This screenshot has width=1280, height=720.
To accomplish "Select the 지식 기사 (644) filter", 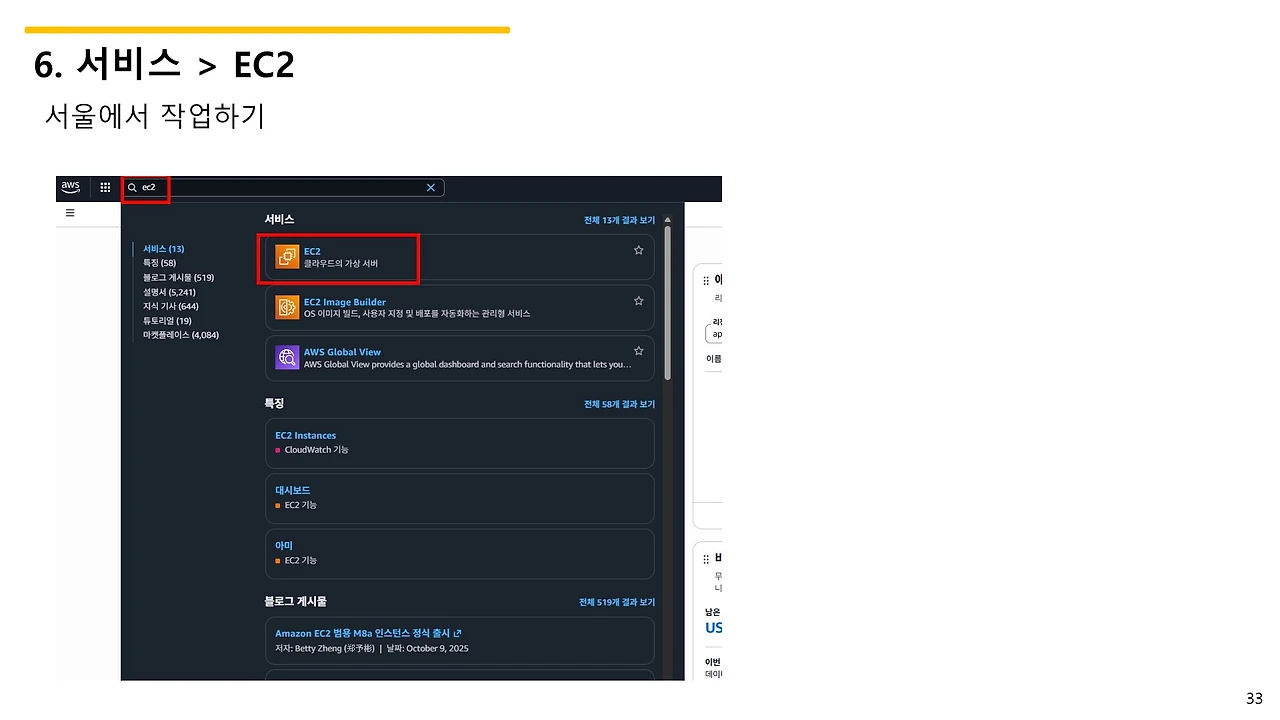I will point(171,306).
